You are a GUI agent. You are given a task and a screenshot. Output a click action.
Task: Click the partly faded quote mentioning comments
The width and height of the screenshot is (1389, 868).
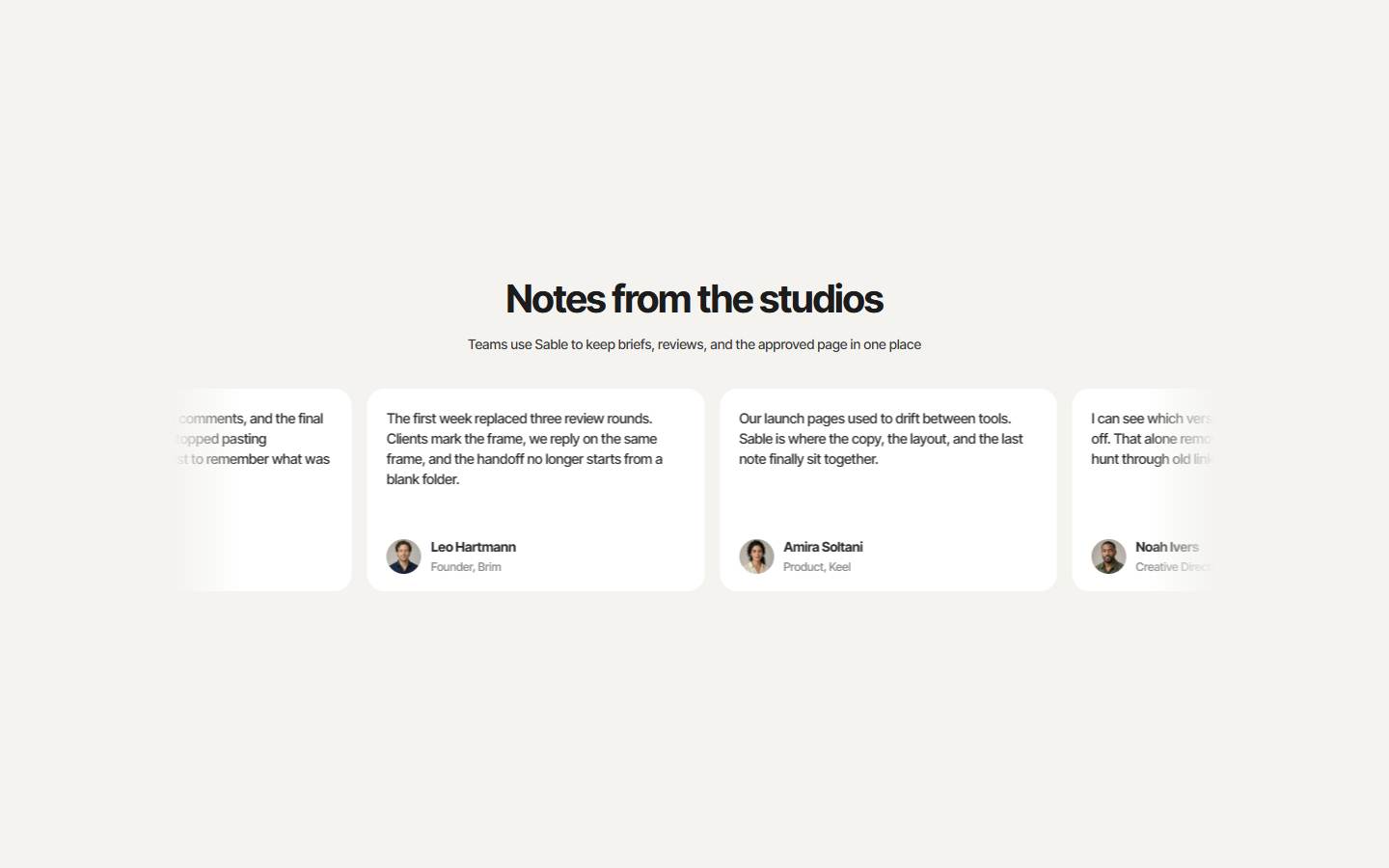[253, 439]
